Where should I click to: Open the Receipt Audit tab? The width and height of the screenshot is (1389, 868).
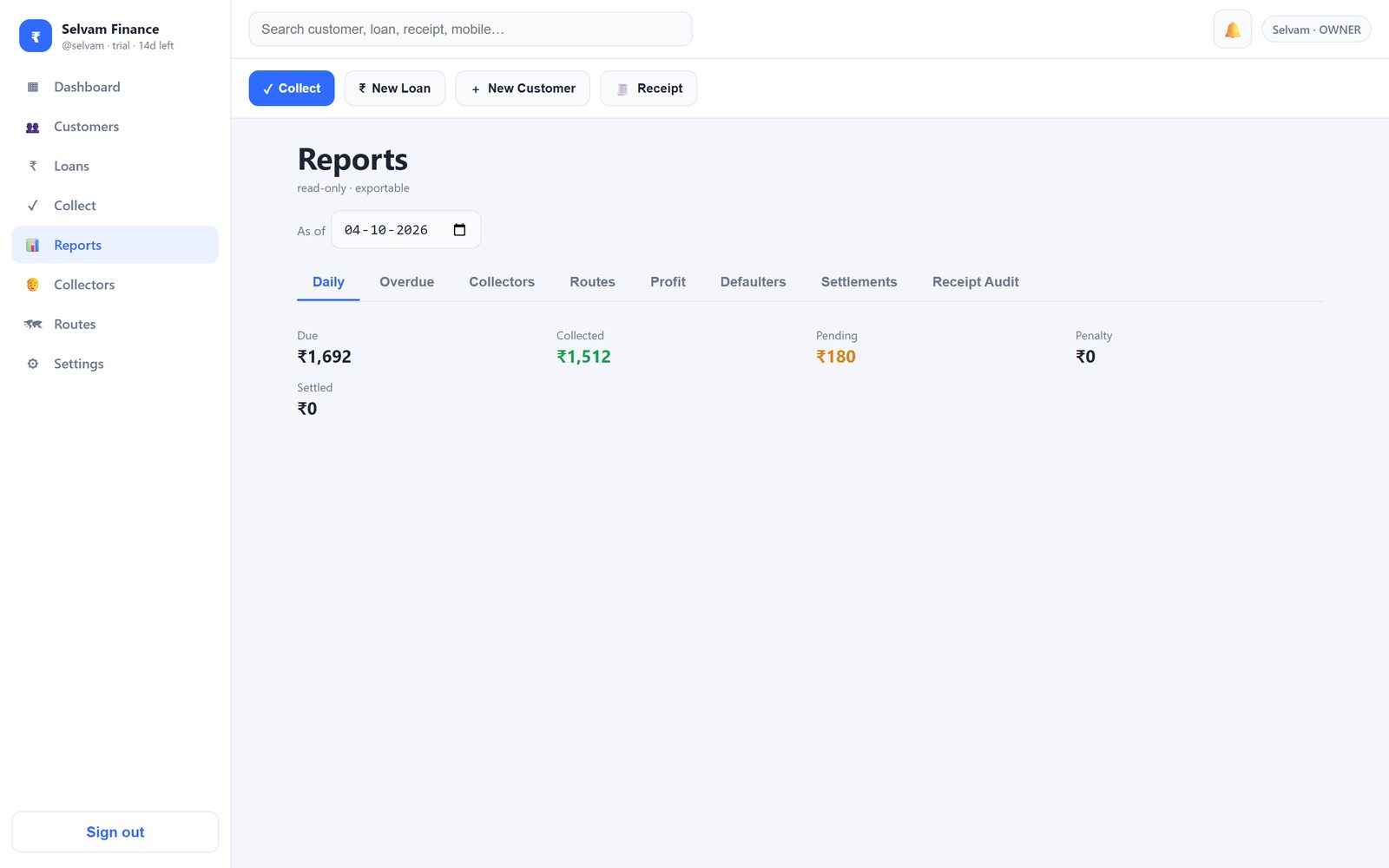click(x=975, y=282)
